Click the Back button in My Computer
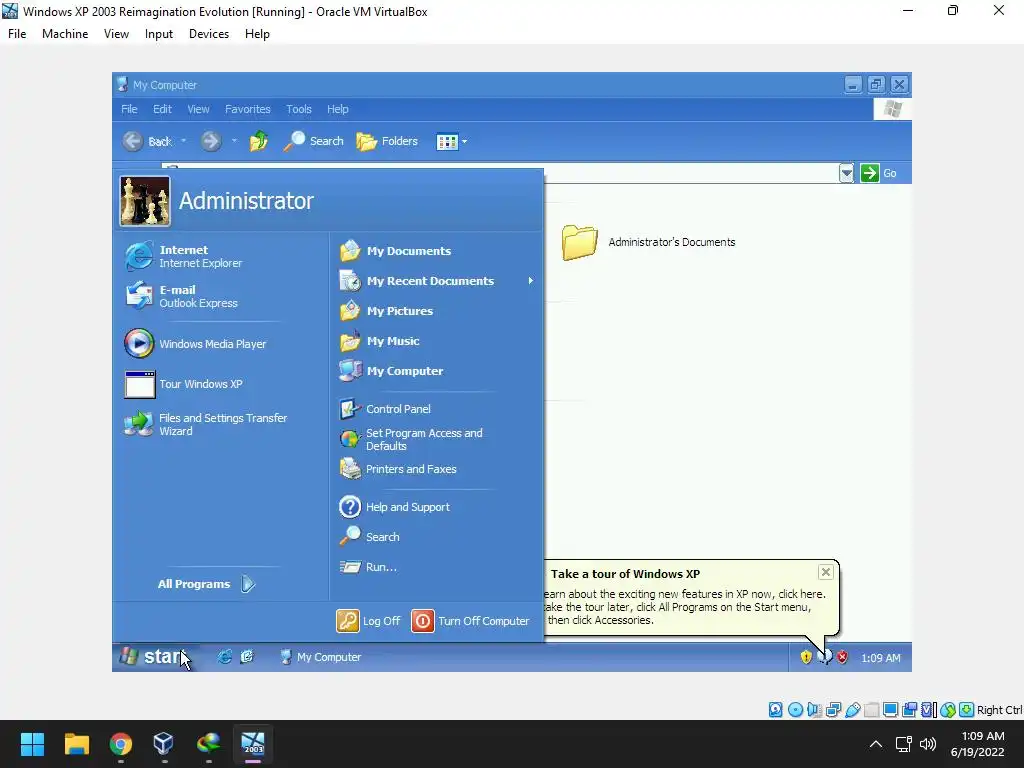 click(148, 141)
